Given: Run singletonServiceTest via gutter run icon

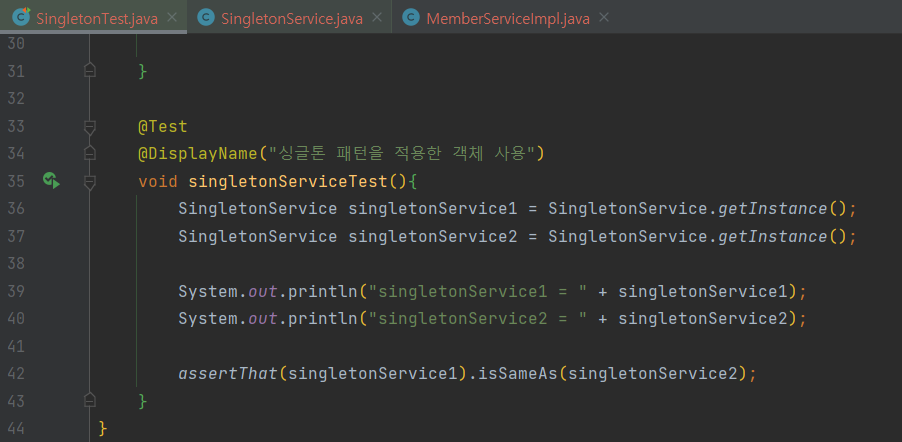Looking at the screenshot, I should coord(51,181).
